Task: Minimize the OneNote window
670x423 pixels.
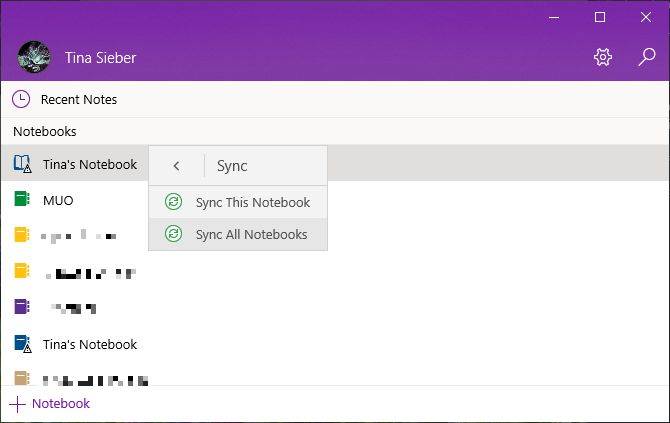Action: 554,18
